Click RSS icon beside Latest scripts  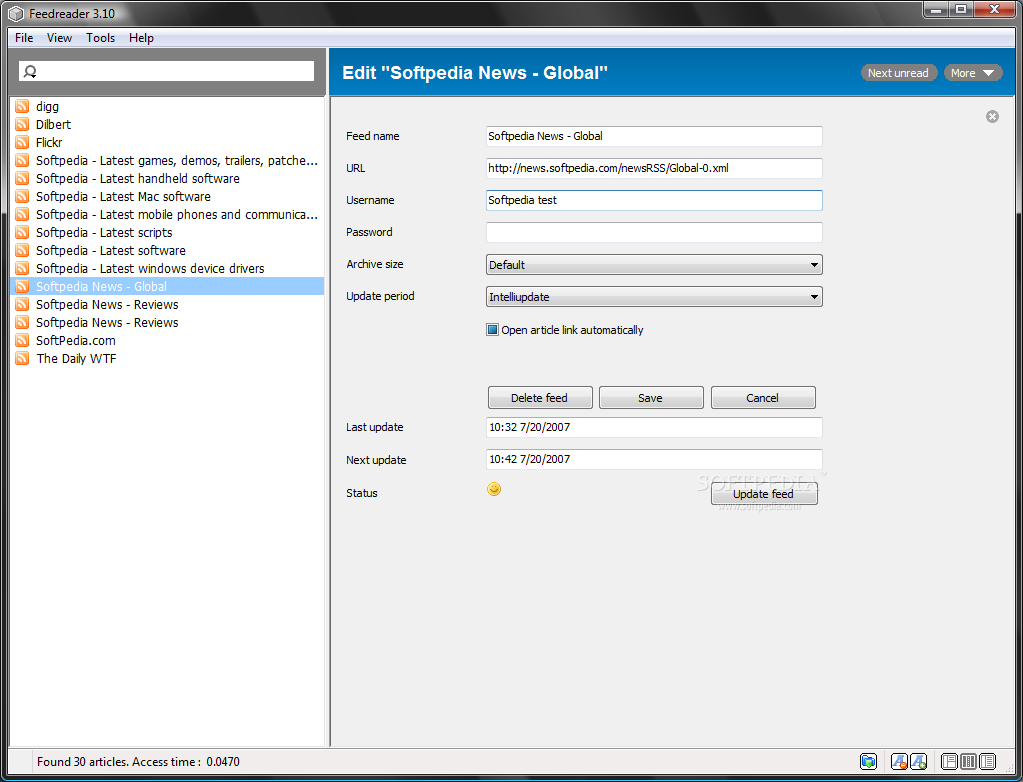(22, 232)
